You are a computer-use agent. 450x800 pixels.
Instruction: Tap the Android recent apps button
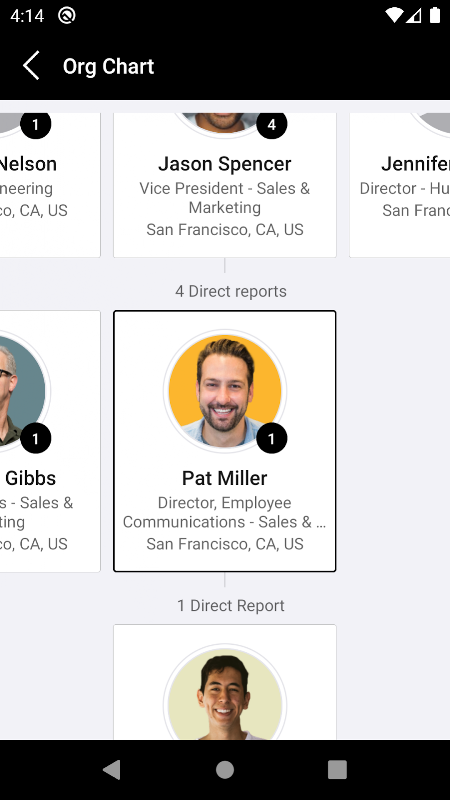coord(337,769)
